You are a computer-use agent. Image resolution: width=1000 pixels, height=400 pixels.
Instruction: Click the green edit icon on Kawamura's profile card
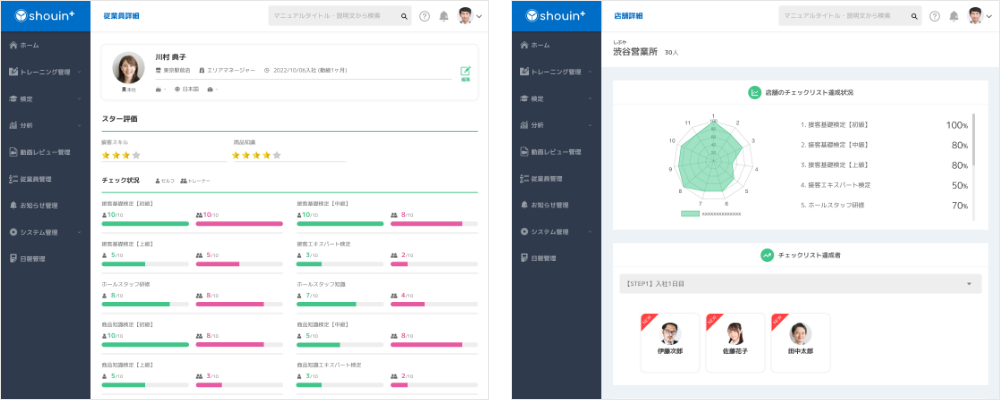pyautogui.click(x=465, y=71)
